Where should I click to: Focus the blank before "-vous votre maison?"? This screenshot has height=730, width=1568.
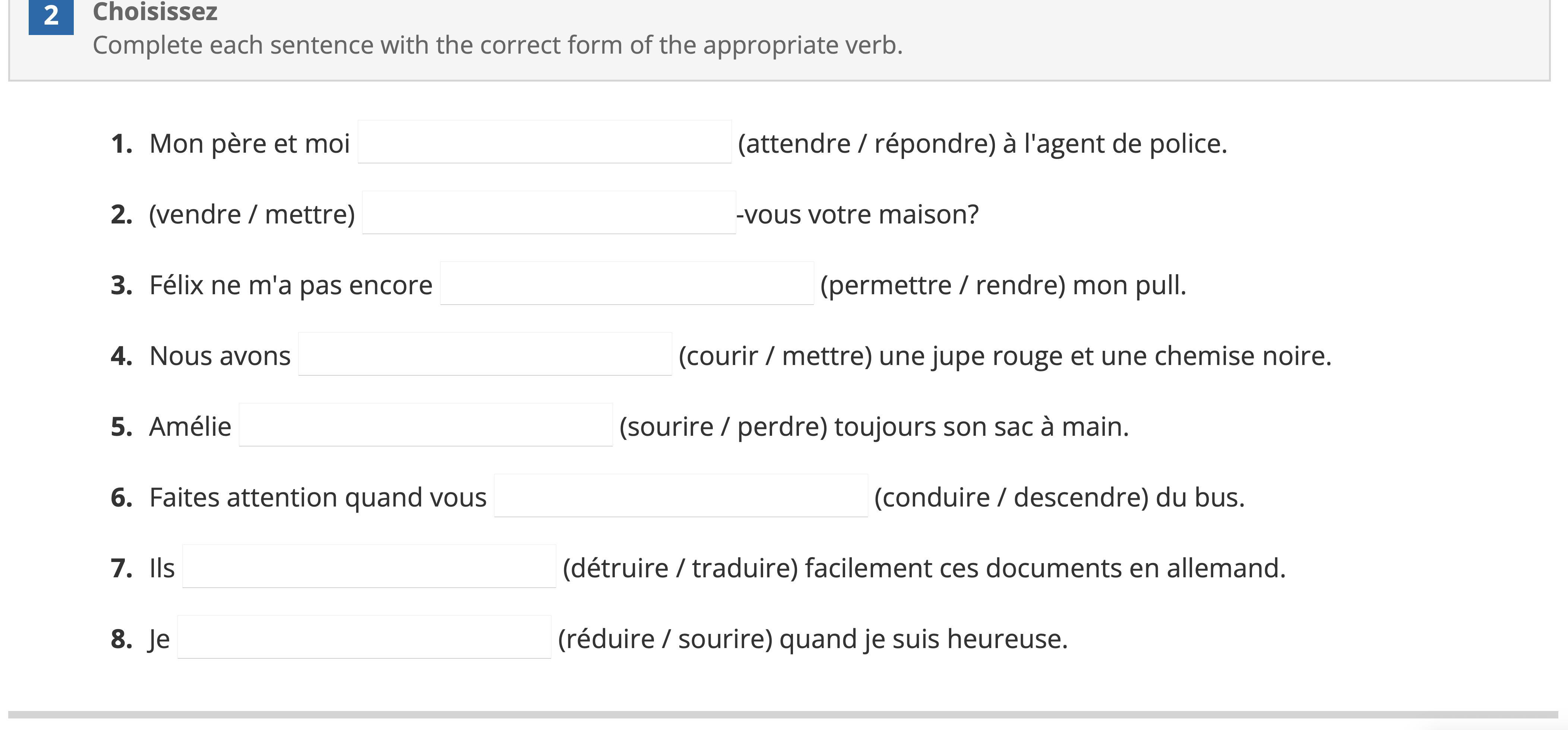pos(549,213)
